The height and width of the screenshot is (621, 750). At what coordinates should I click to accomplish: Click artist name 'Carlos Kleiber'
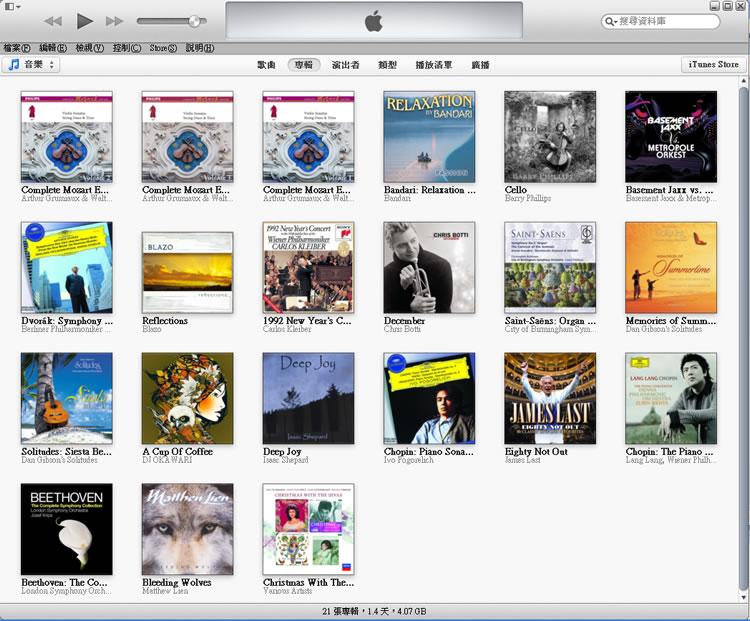click(287, 329)
